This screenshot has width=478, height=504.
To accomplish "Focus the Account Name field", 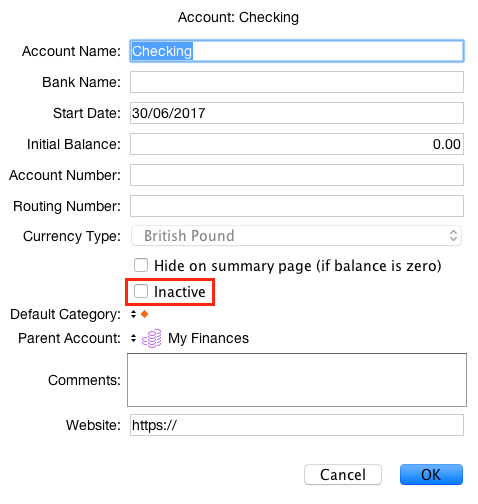I will (297, 51).
